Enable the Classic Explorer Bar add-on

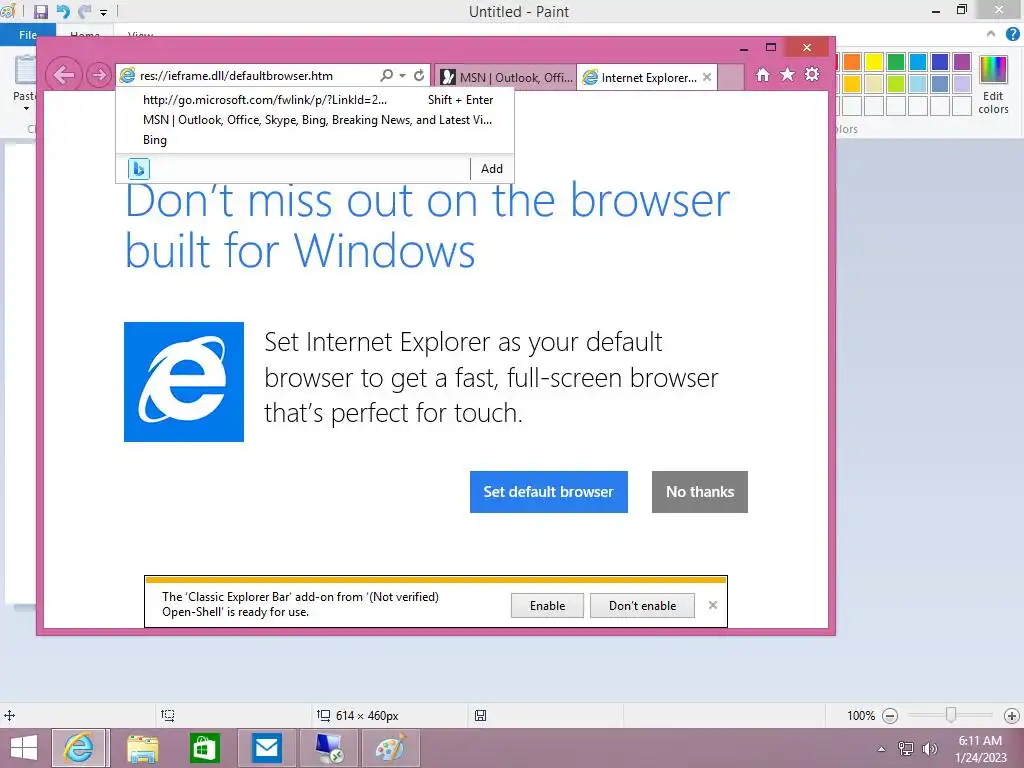[547, 605]
